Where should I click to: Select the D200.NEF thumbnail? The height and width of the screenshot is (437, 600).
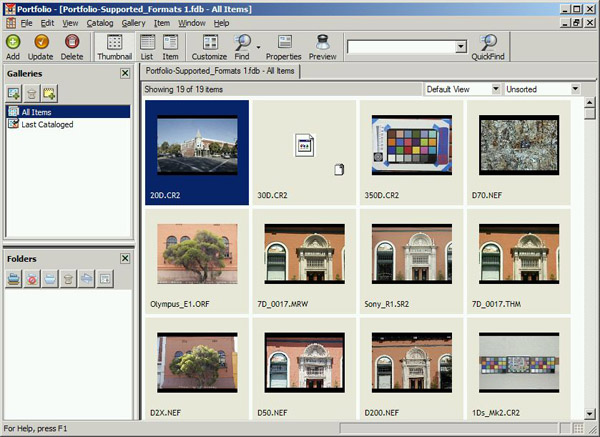(x=412, y=369)
